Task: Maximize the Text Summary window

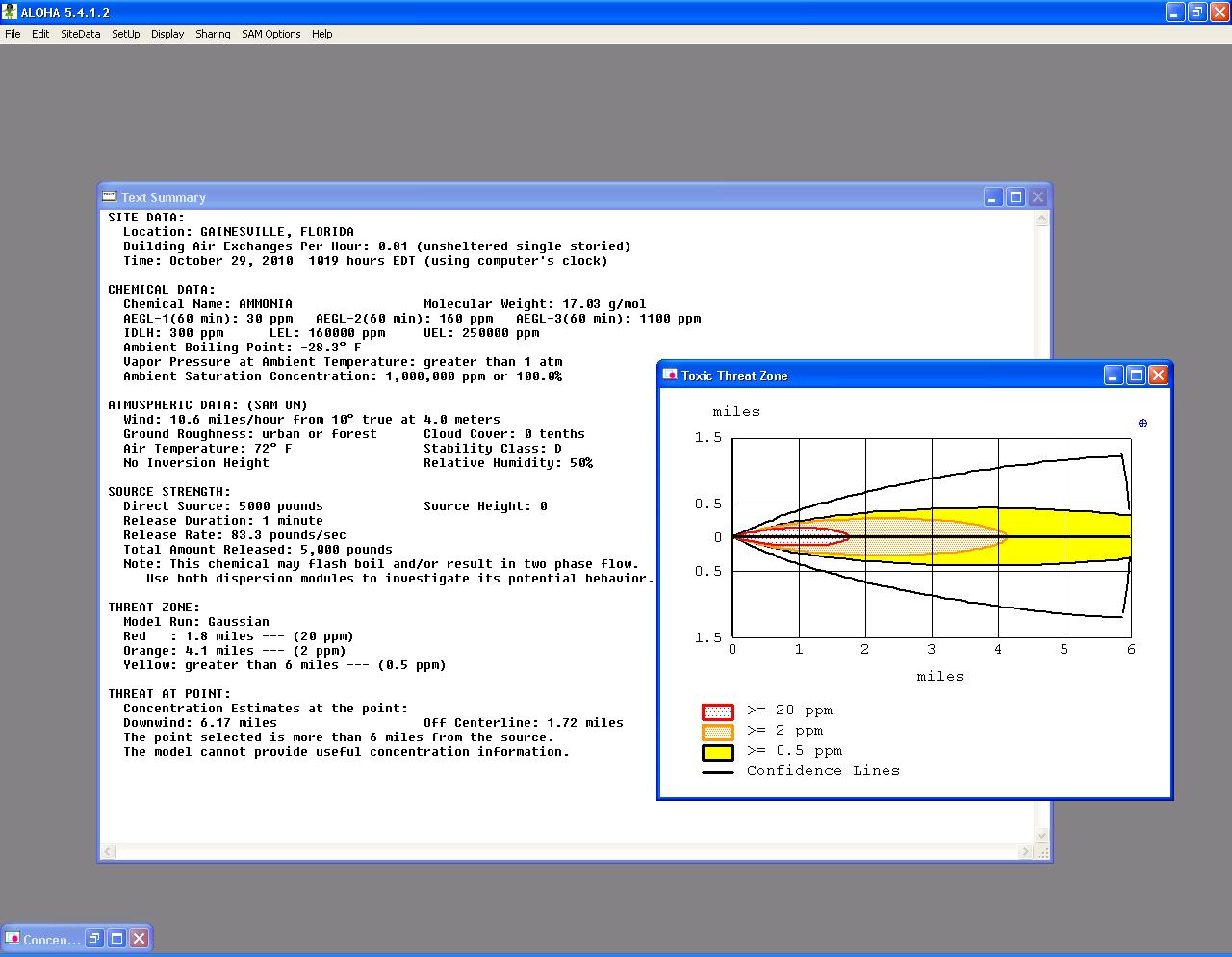Action: (x=1015, y=197)
